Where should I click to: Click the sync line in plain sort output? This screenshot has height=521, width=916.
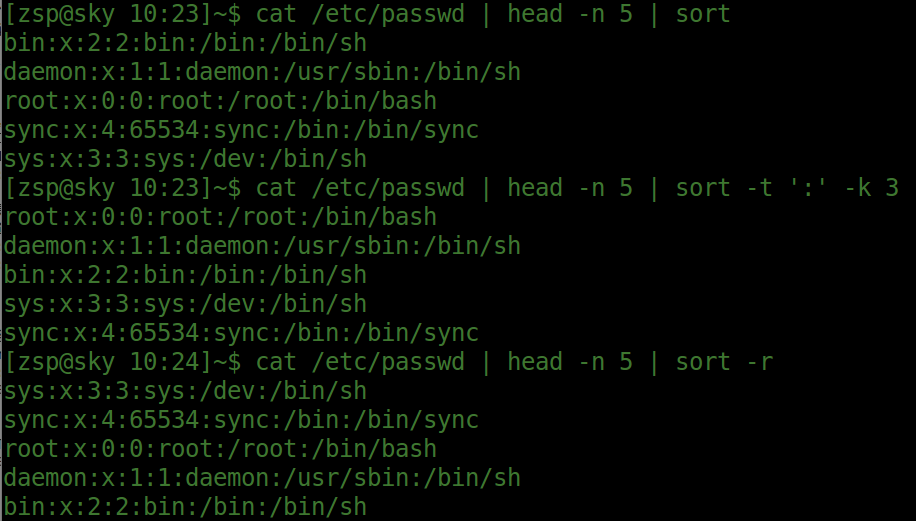coord(241,131)
